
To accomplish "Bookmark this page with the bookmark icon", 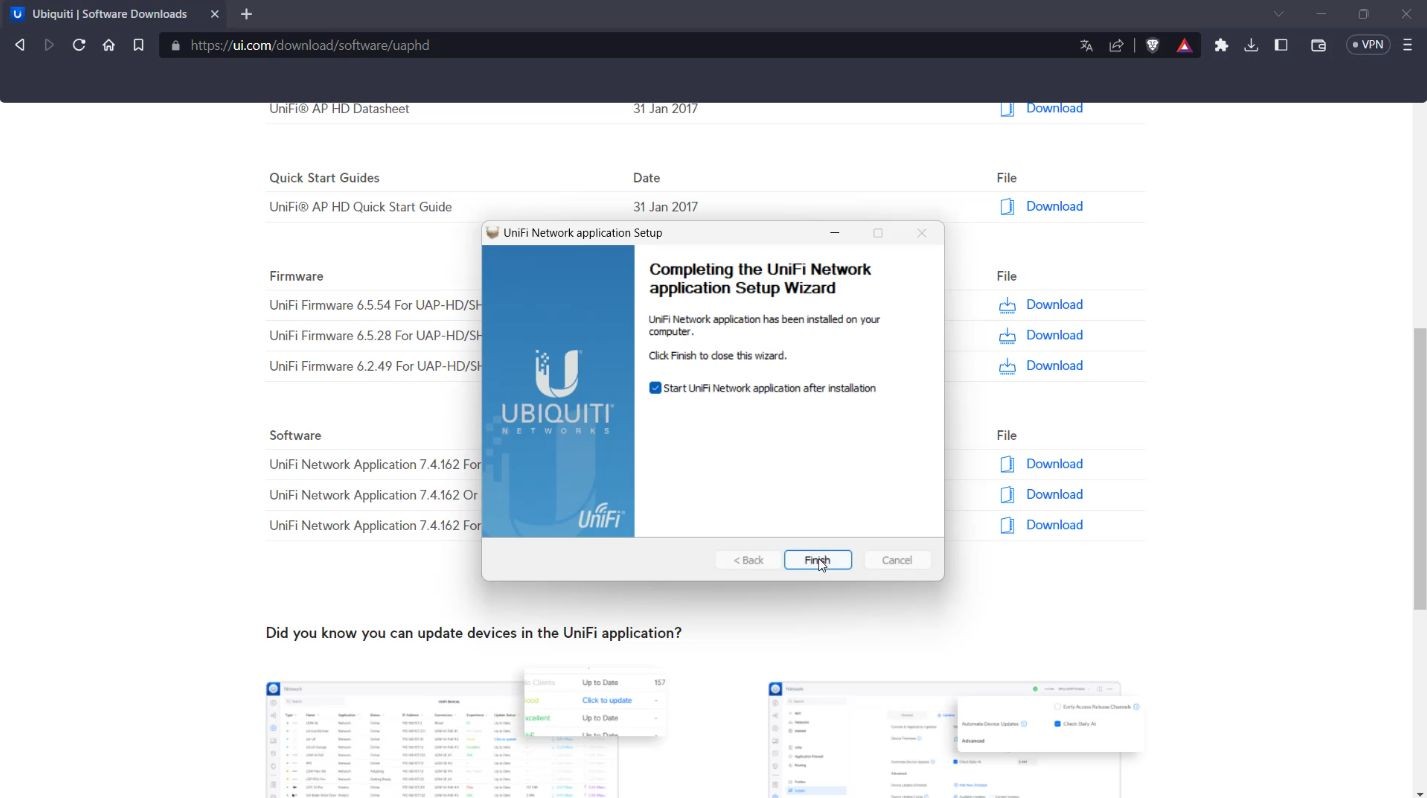I will point(138,45).
